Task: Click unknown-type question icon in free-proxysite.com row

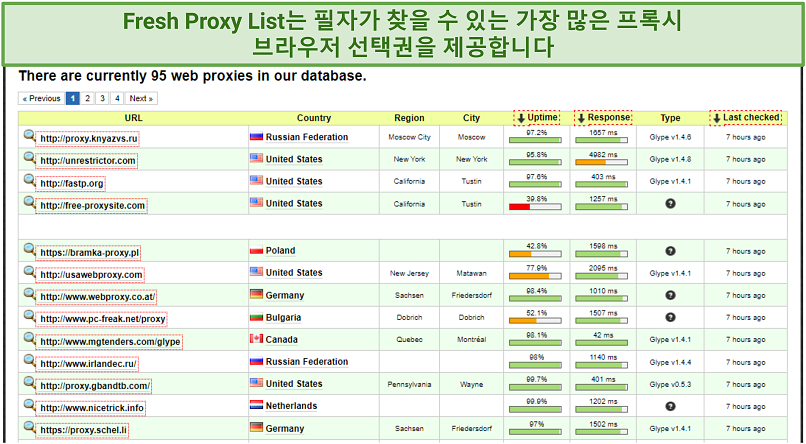Action: tap(670, 204)
